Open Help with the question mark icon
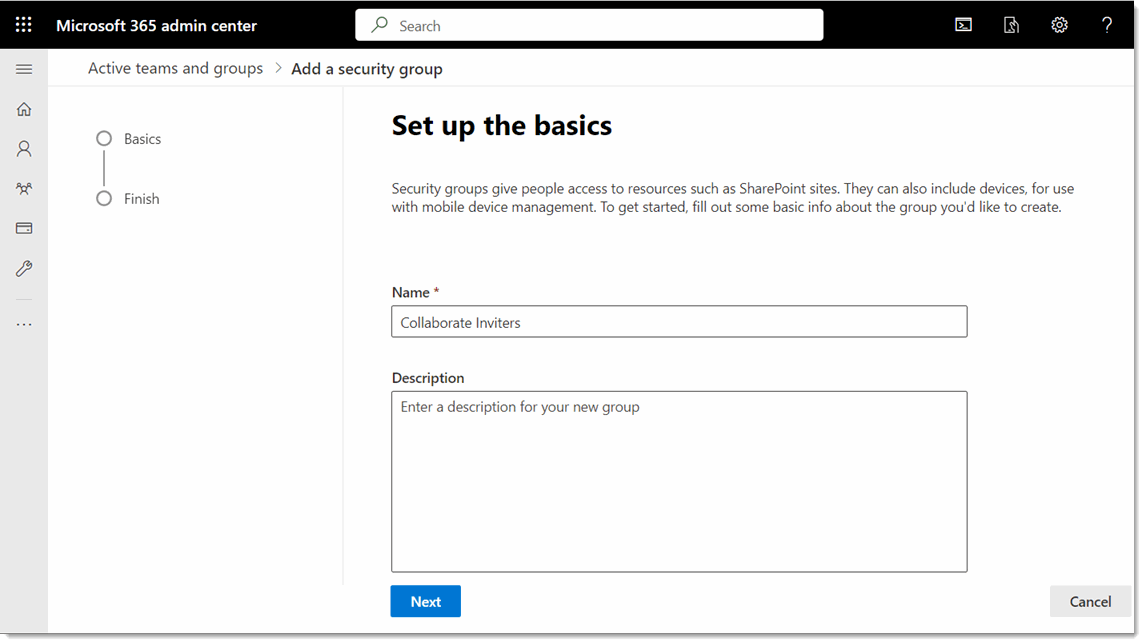The width and height of the screenshot is (1144, 644). tap(1107, 24)
